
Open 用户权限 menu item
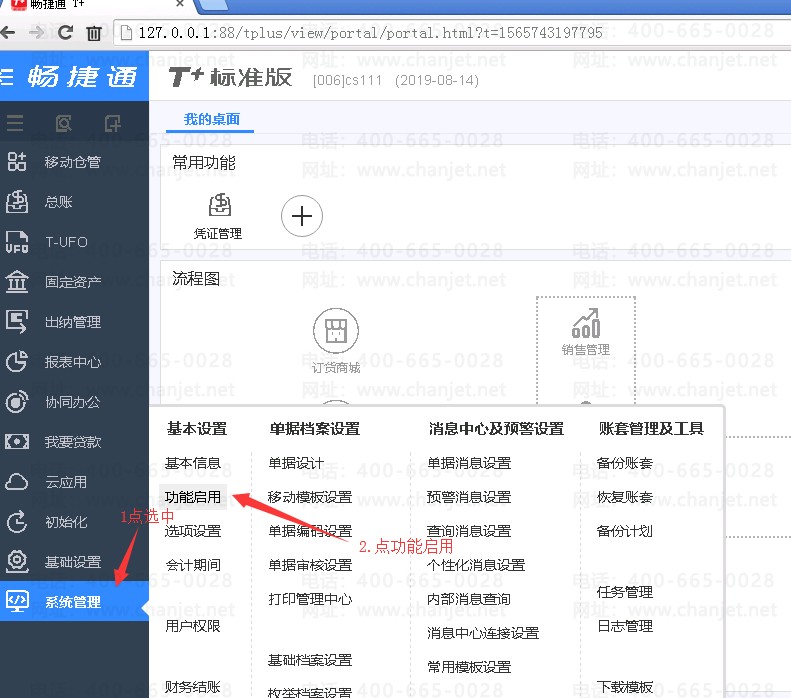click(x=193, y=626)
